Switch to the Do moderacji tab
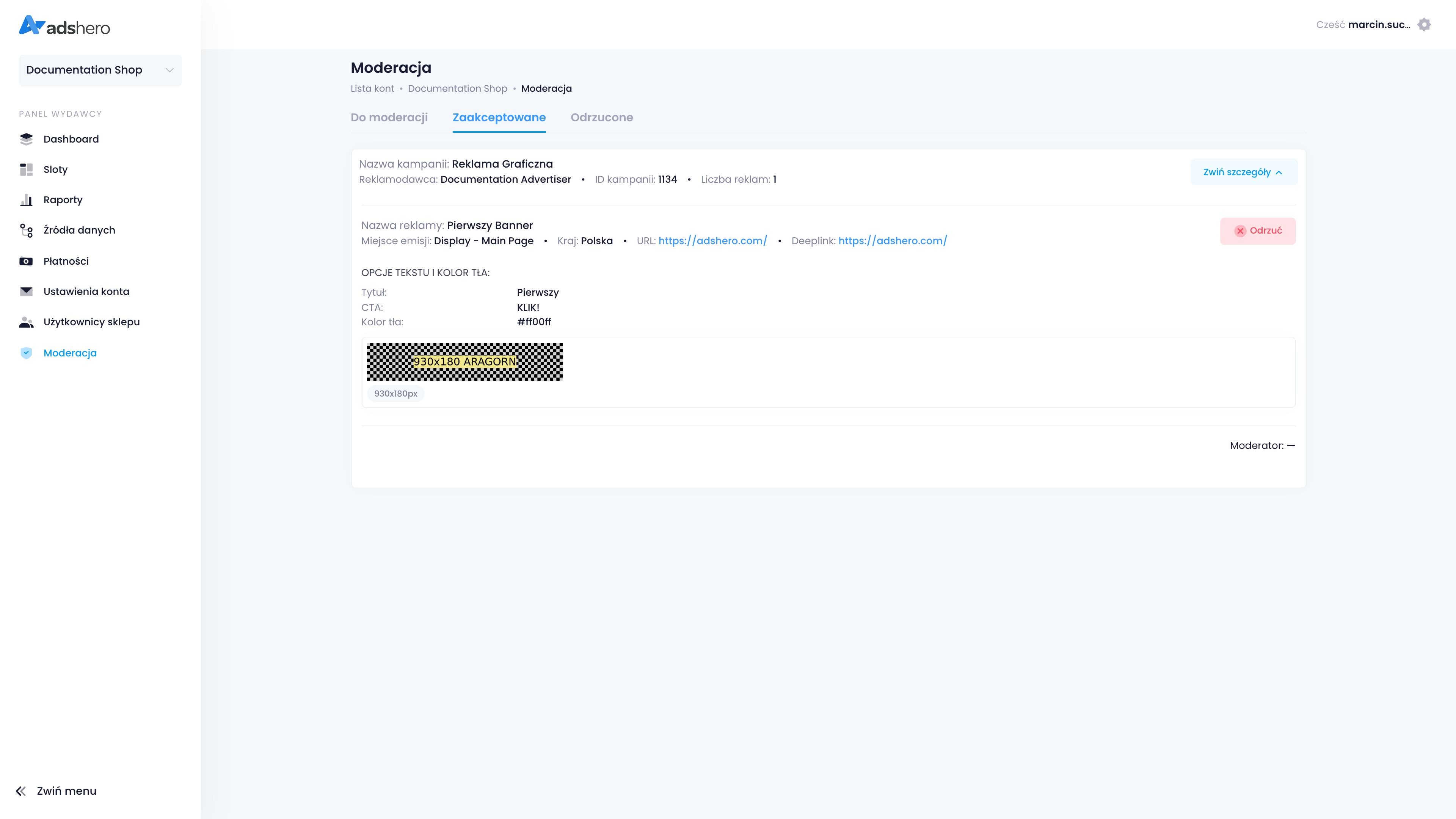 pos(389,118)
